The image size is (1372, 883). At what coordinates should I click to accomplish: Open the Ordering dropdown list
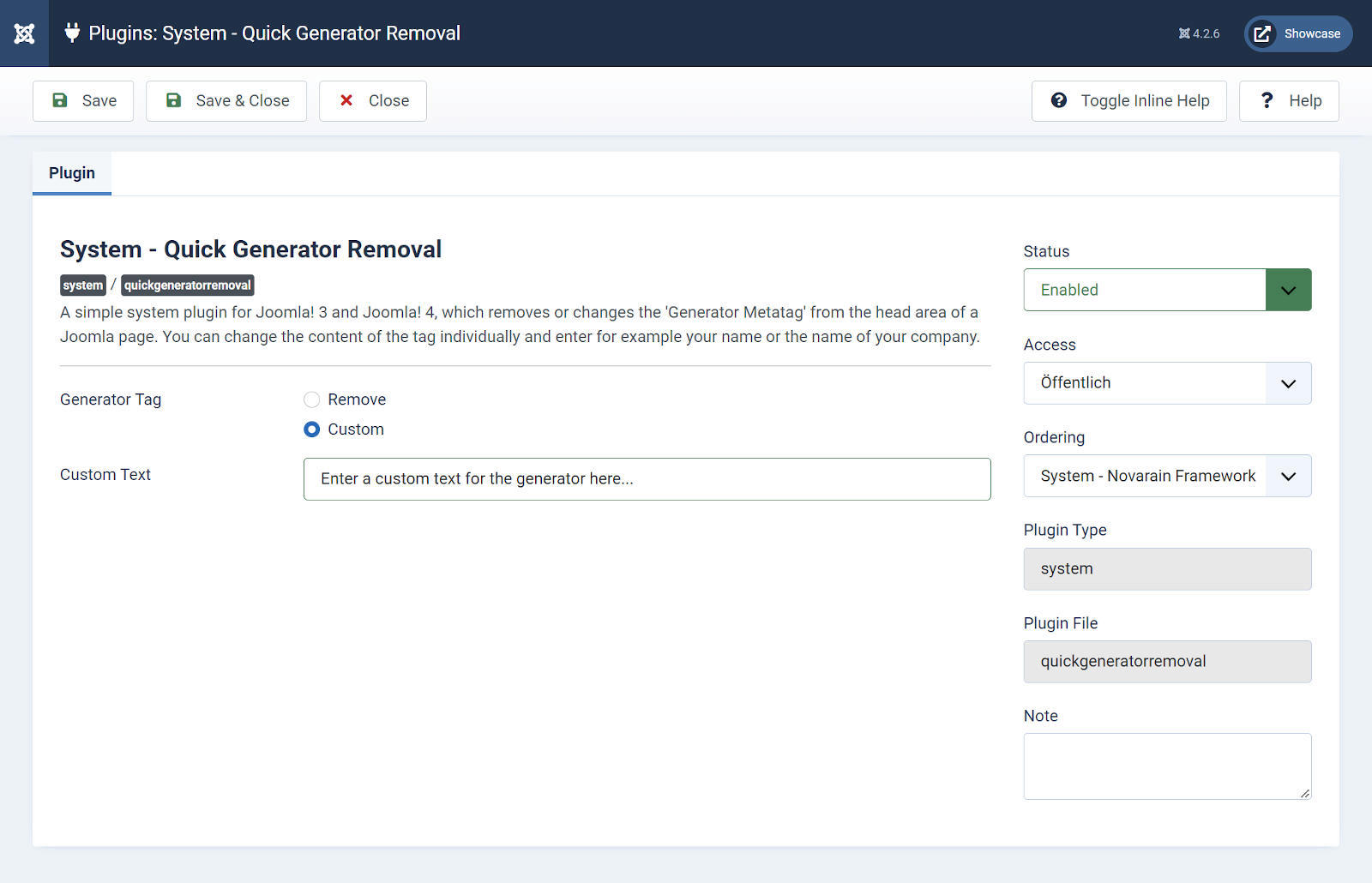coord(1166,476)
